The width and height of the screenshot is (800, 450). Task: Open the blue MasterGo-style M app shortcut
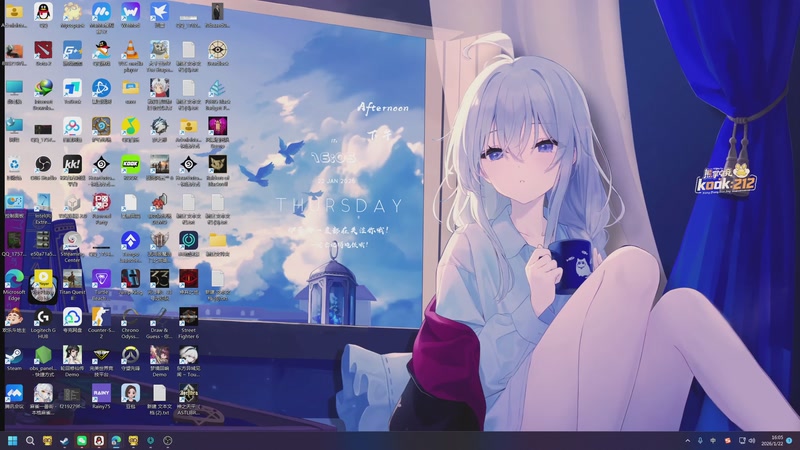click(x=101, y=12)
